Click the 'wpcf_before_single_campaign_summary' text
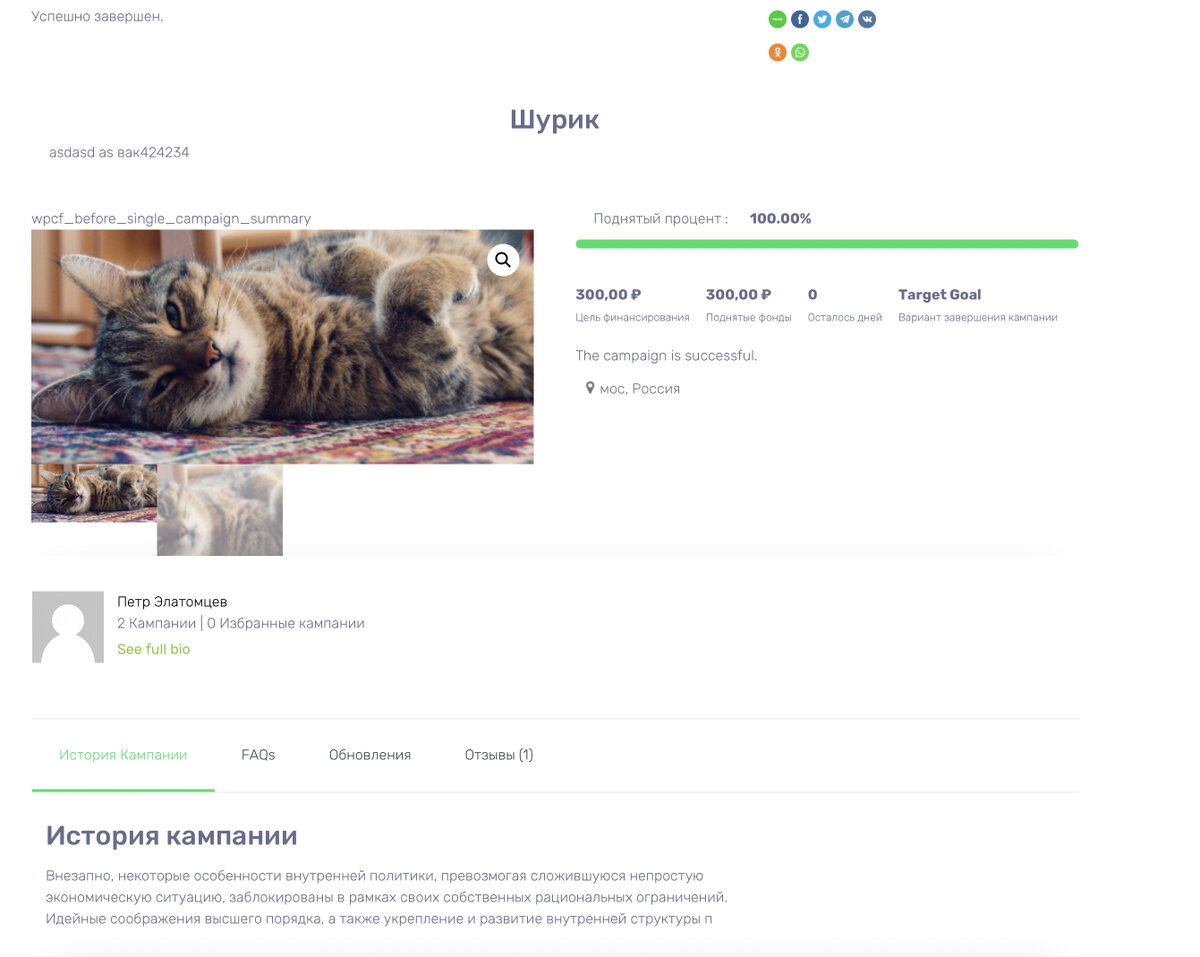This screenshot has height=957, width=1200. tap(171, 218)
